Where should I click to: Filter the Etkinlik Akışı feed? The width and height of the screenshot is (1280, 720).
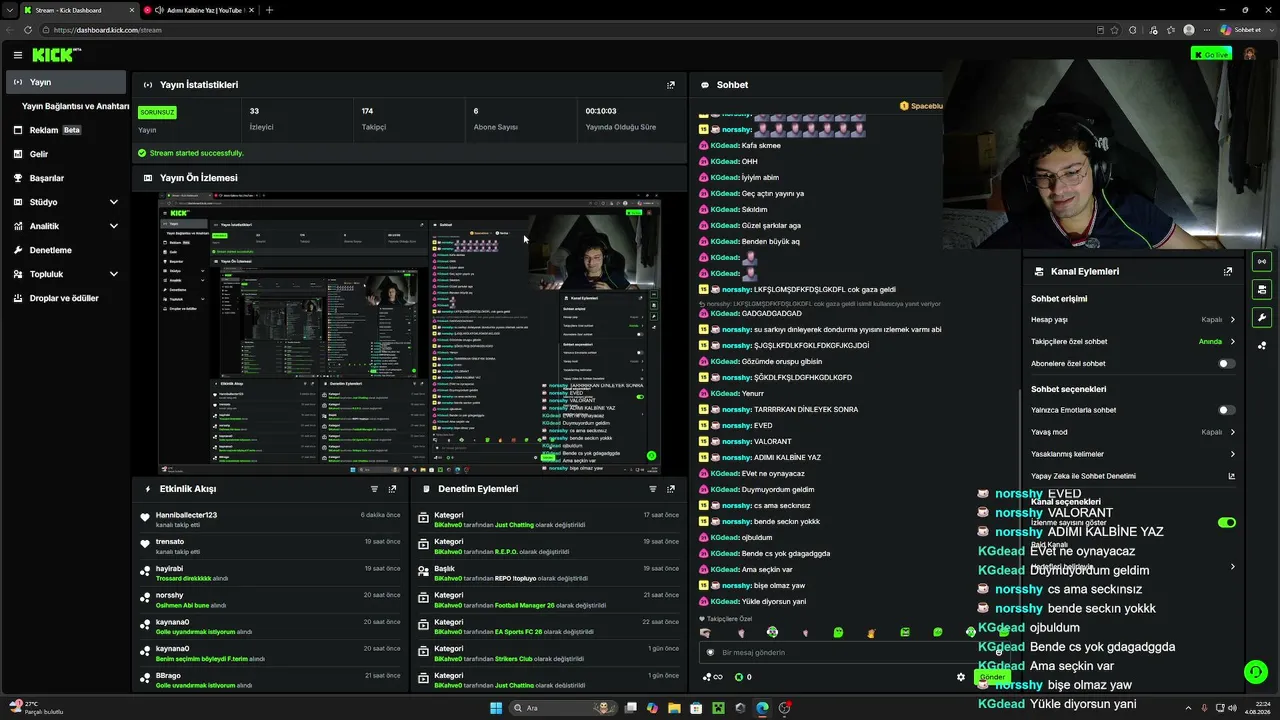(374, 489)
